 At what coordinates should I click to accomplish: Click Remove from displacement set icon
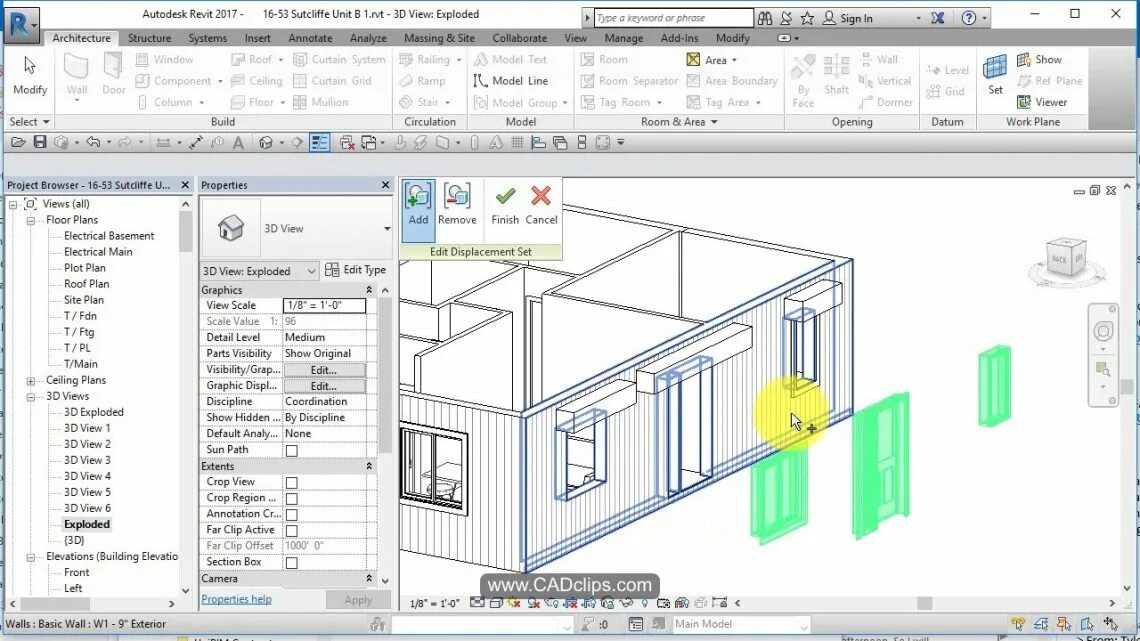click(457, 205)
